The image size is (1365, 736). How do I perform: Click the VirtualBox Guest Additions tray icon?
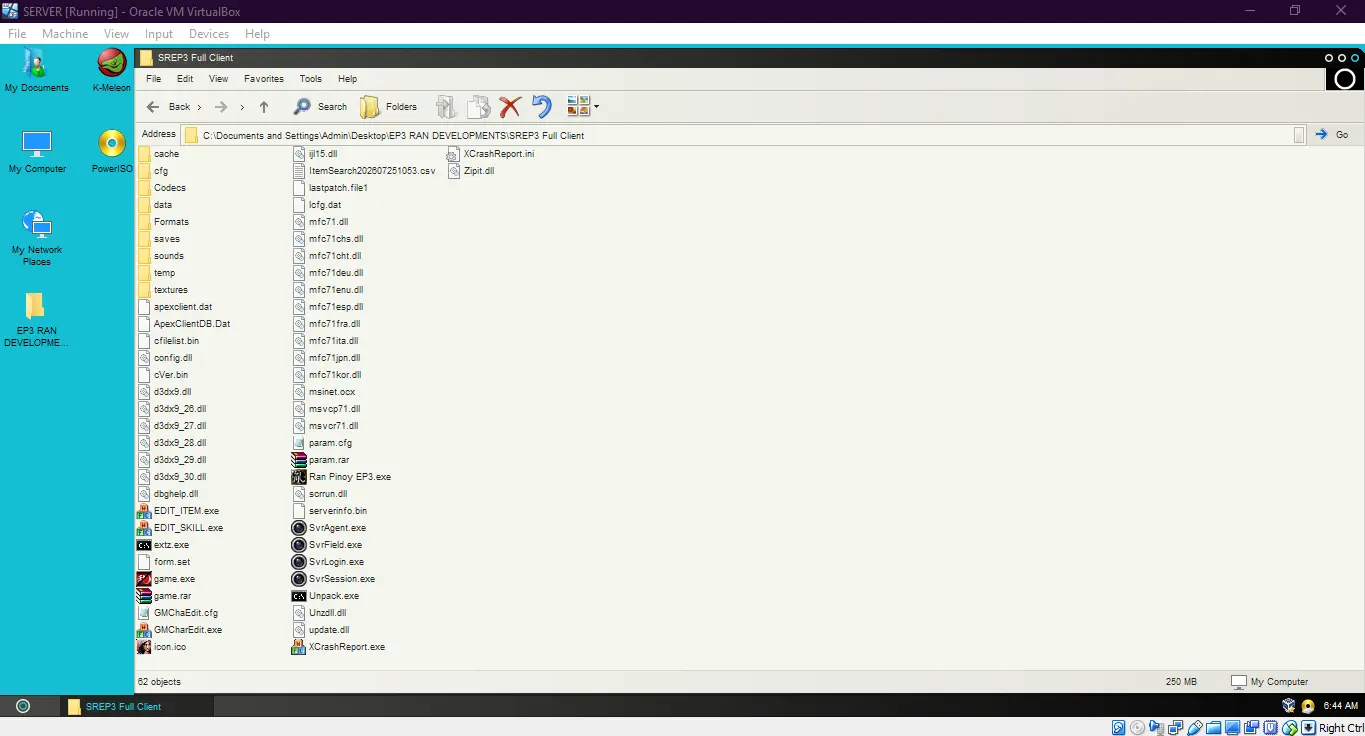coord(1289,706)
